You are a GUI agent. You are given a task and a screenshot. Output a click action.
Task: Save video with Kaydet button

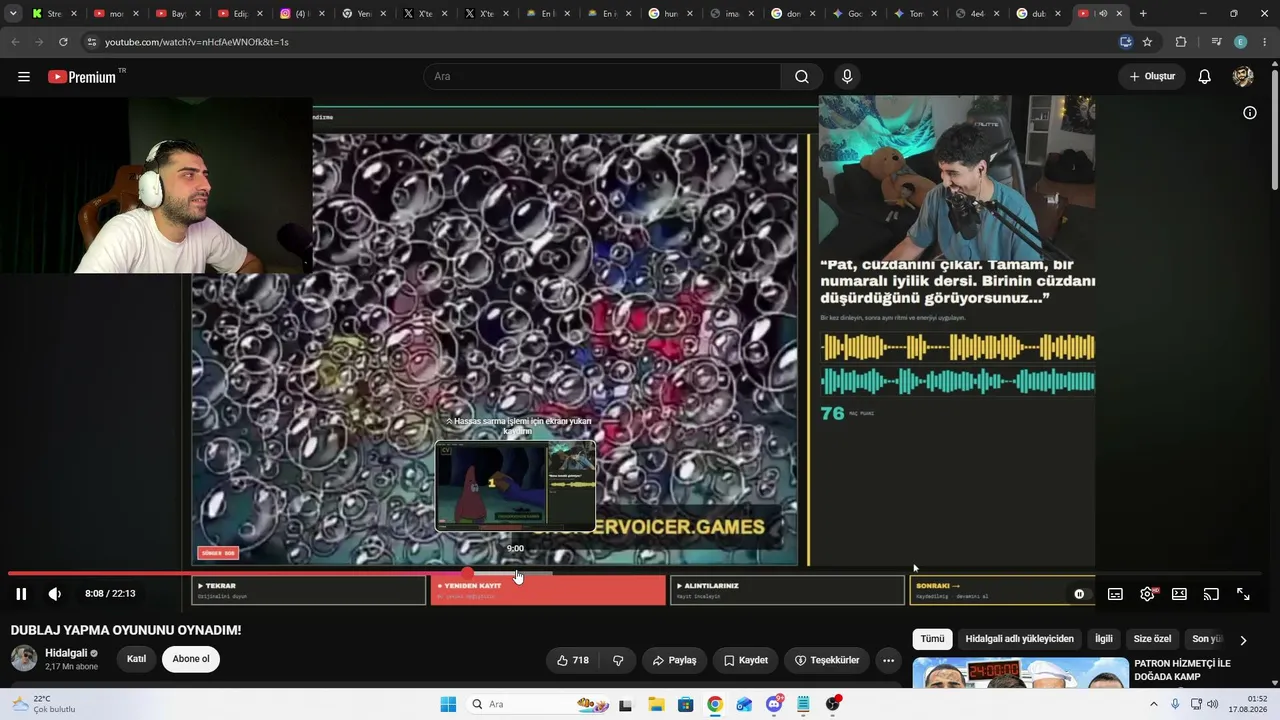pyautogui.click(x=746, y=660)
